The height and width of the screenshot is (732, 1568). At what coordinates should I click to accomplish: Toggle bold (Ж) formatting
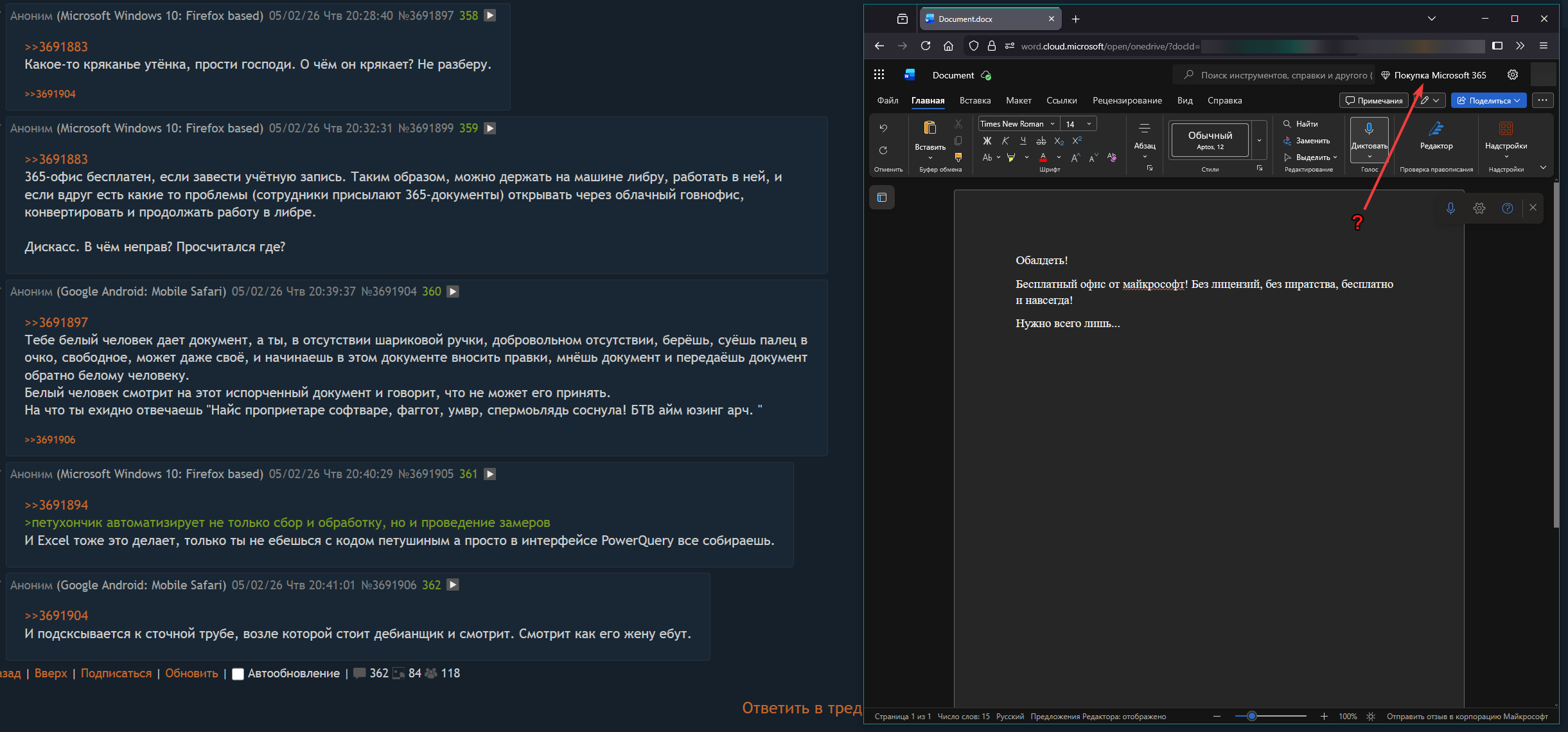coord(987,141)
